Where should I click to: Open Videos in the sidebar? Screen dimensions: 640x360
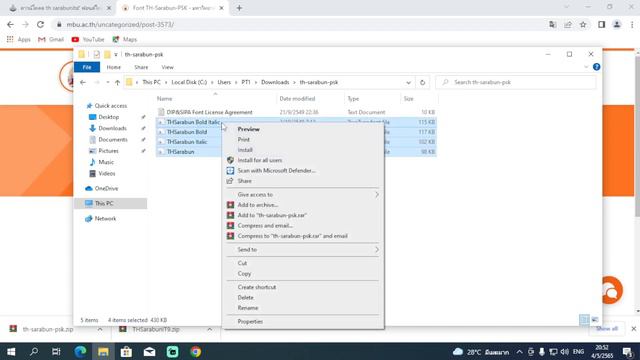click(x=107, y=173)
